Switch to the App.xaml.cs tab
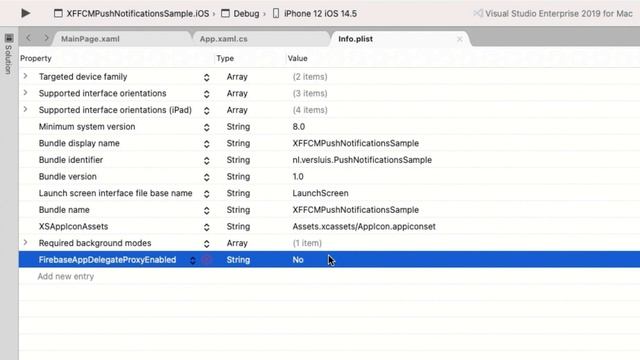The image size is (640, 360). pyautogui.click(x=223, y=39)
